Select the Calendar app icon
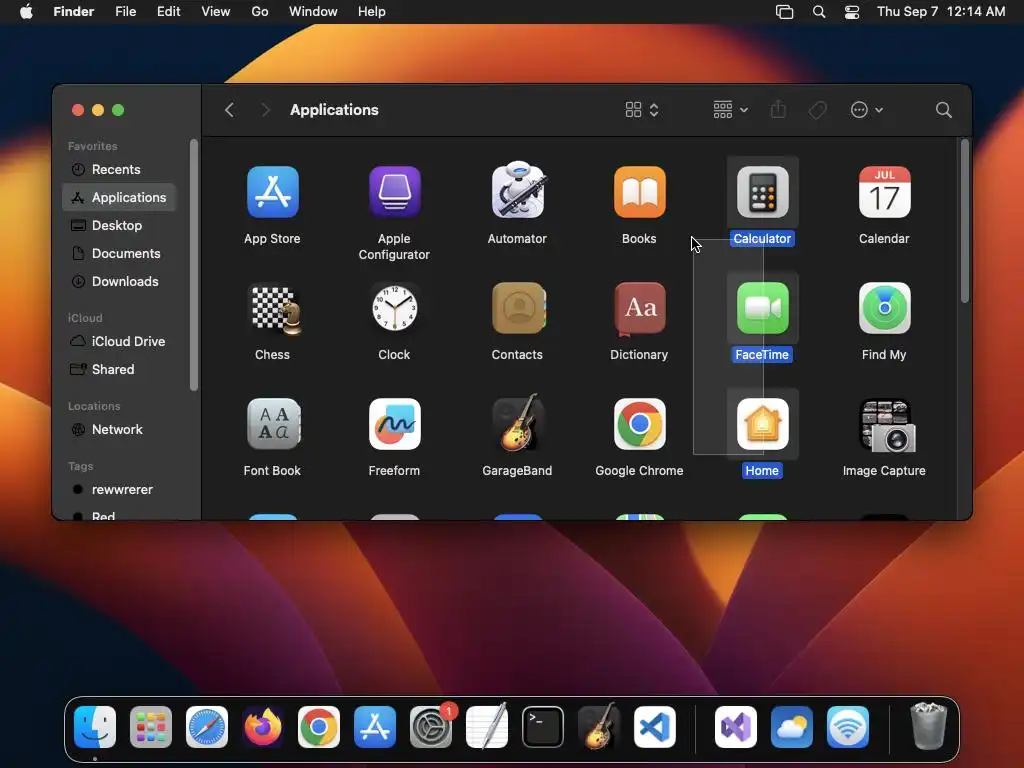 point(884,192)
